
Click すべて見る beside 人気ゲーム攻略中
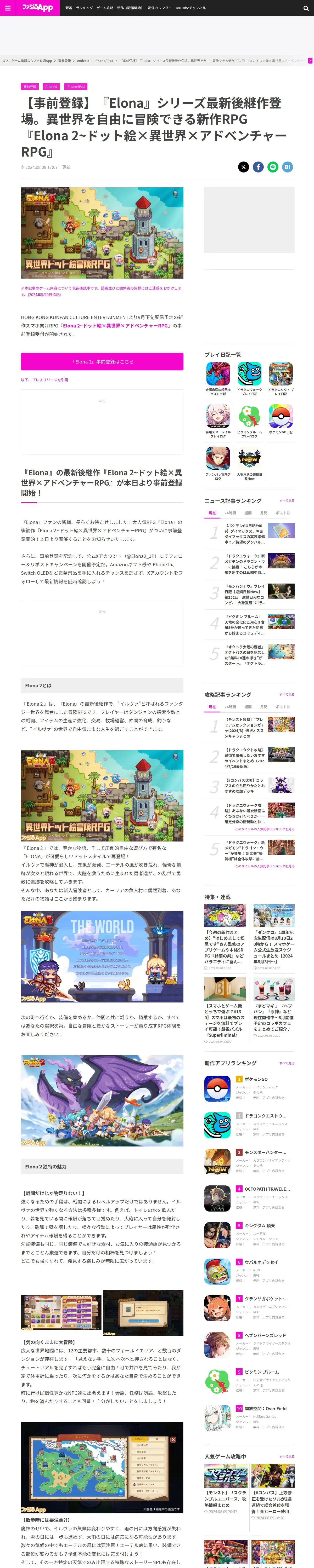pyautogui.click(x=287, y=1457)
